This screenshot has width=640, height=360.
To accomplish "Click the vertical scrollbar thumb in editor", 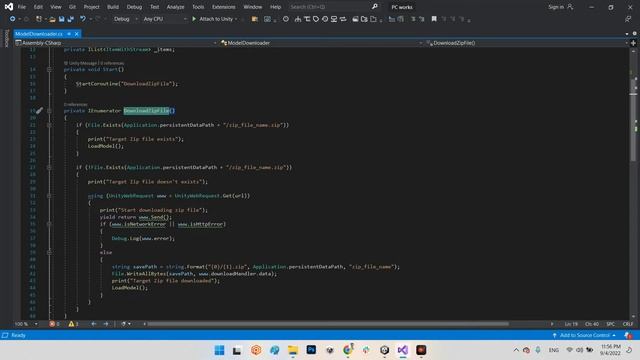I will click(x=633, y=120).
